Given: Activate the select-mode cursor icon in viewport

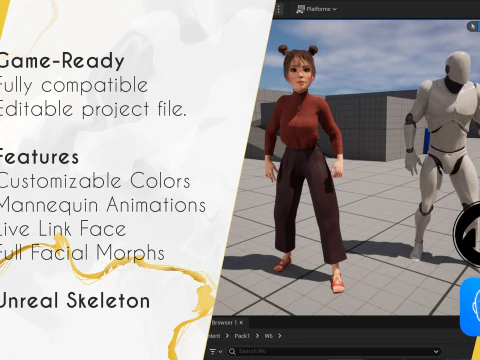Looking at the screenshot, I should 473,26.
